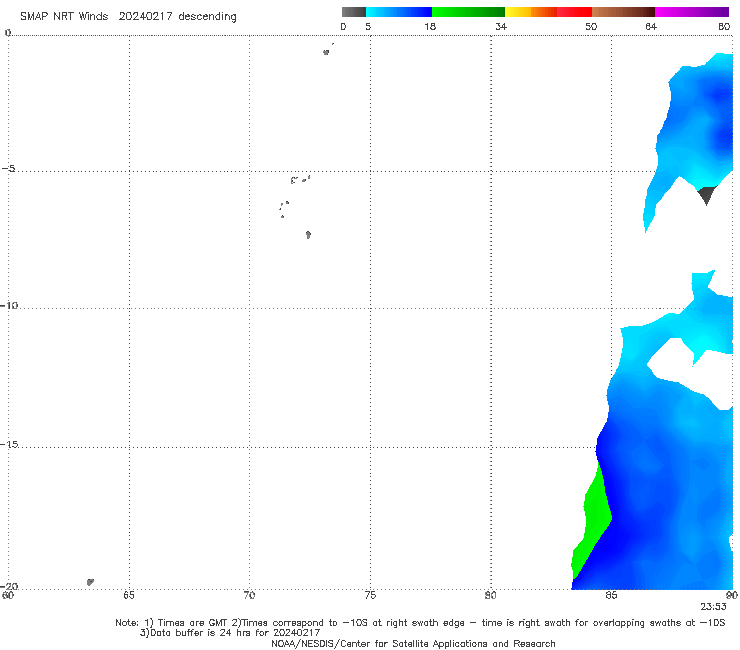Click the latitude axis label '-15'
Viewport: 740px width, 650px height.
tap(9, 444)
